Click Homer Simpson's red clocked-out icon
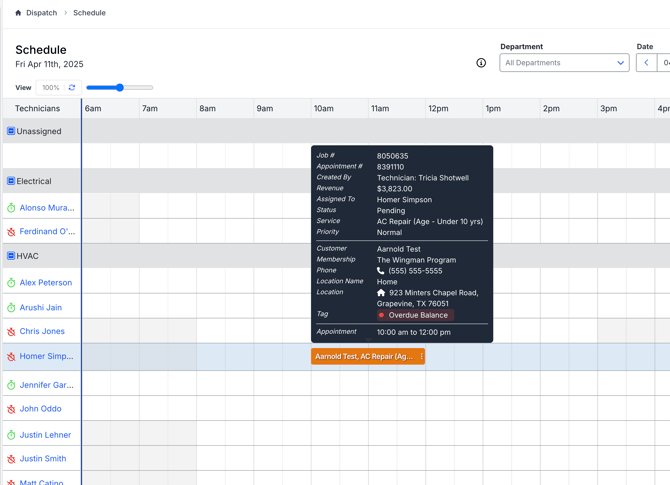Image resolution: width=670 pixels, height=485 pixels. (x=11, y=357)
